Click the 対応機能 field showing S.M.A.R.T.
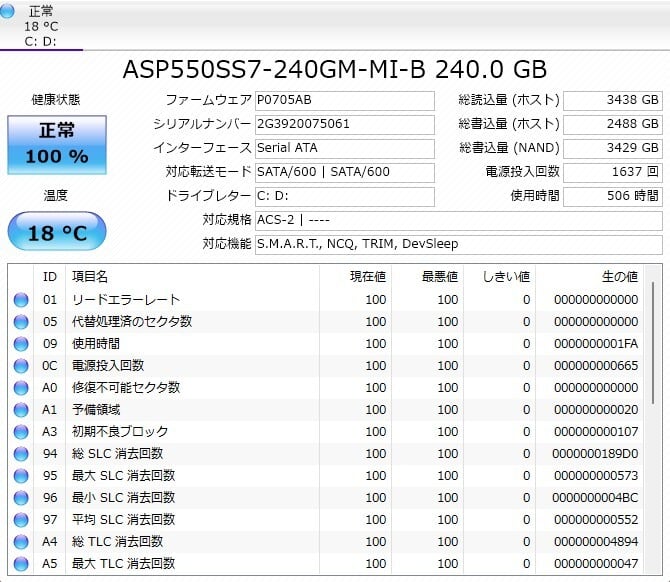 click(x=457, y=244)
